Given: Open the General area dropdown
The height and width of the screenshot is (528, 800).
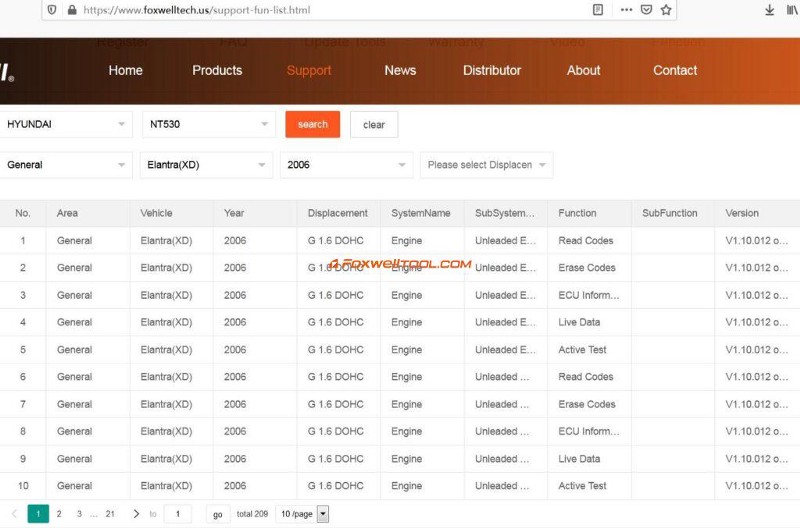Looking at the screenshot, I should tap(66, 165).
